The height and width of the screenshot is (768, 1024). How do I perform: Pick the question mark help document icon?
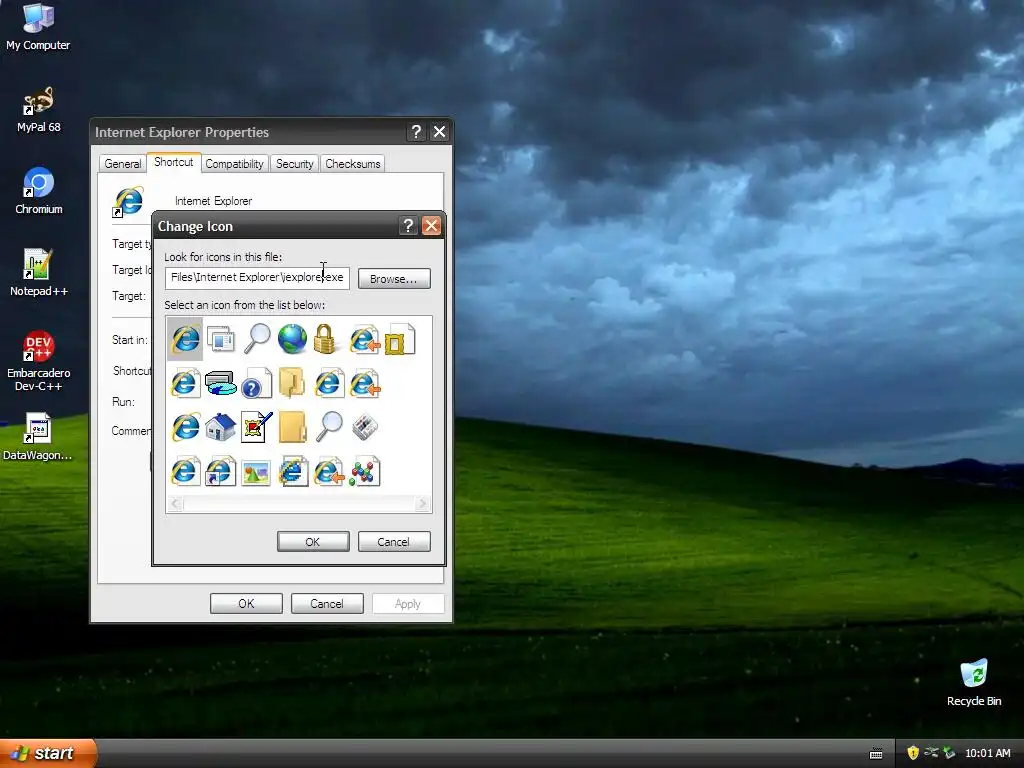click(257, 383)
